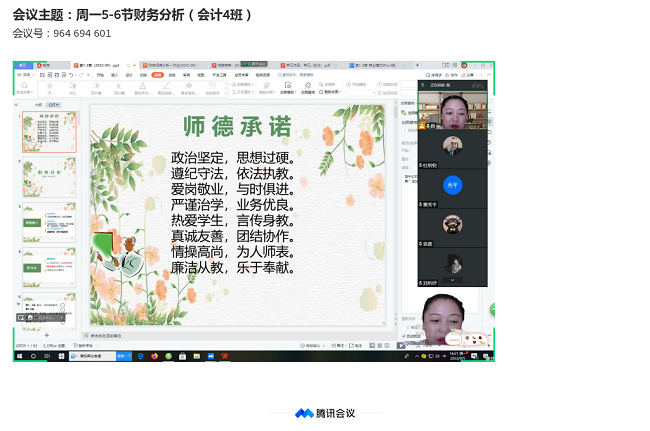Toggle the Auto Preview checkbox
This screenshot has height=431, width=650.
point(404,336)
